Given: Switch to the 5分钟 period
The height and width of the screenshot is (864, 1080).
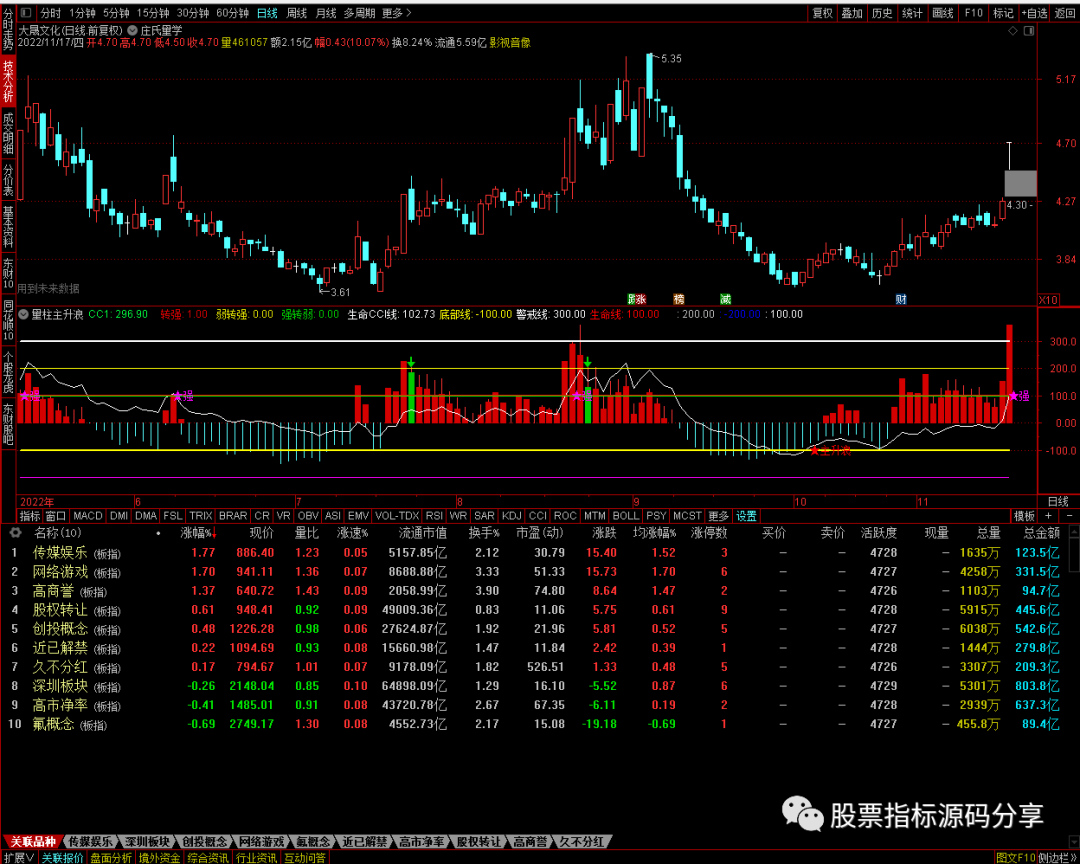Looking at the screenshot, I should 116,12.
